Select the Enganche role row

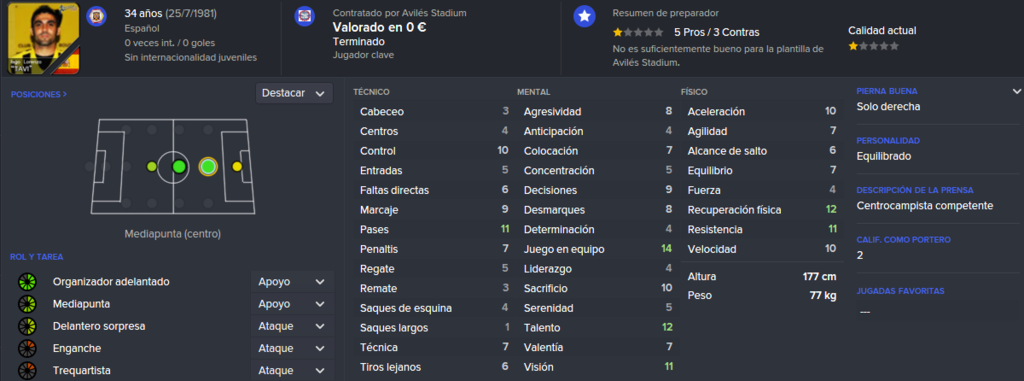pyautogui.click(x=175, y=348)
